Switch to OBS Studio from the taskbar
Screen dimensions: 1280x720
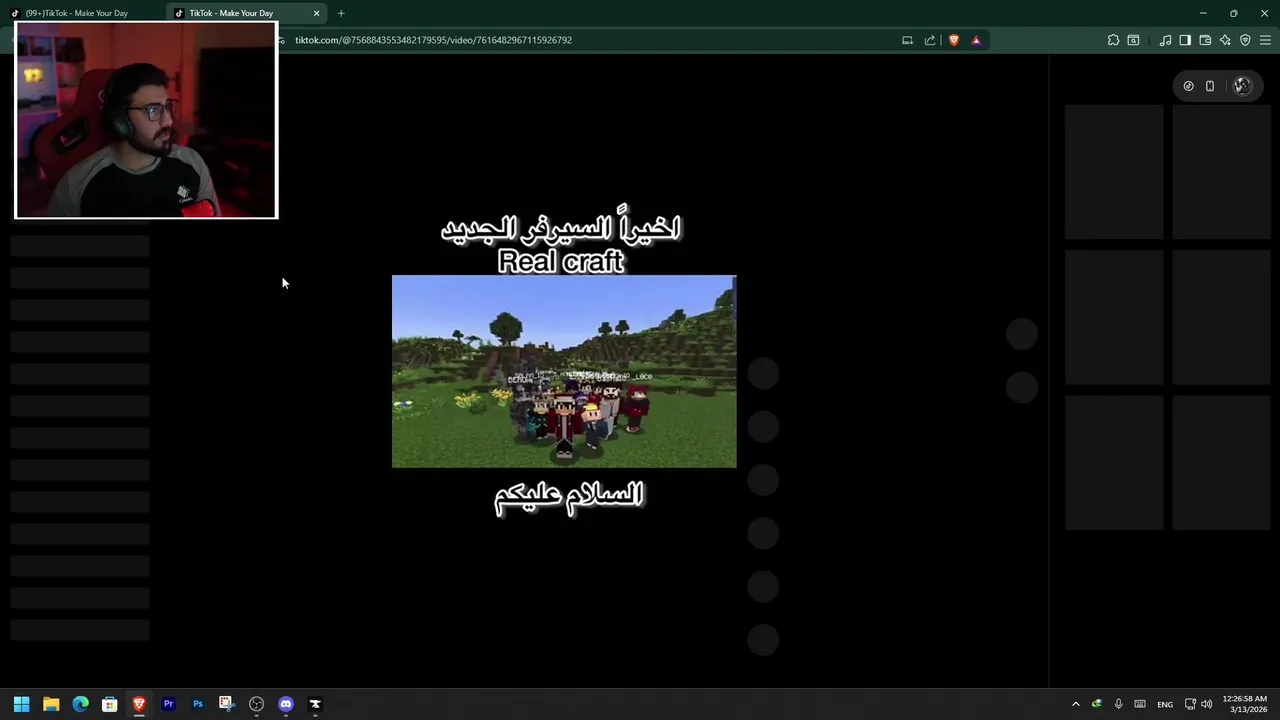tap(256, 704)
